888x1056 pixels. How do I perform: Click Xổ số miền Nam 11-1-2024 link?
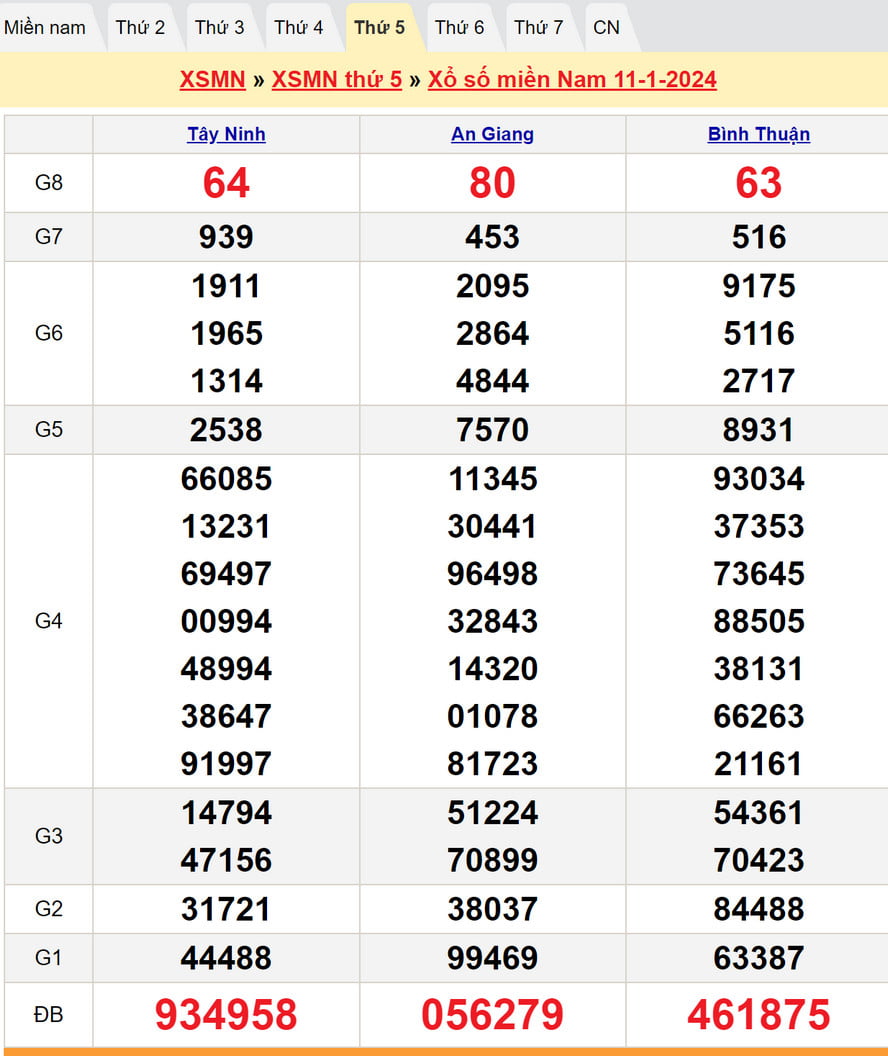click(x=572, y=80)
